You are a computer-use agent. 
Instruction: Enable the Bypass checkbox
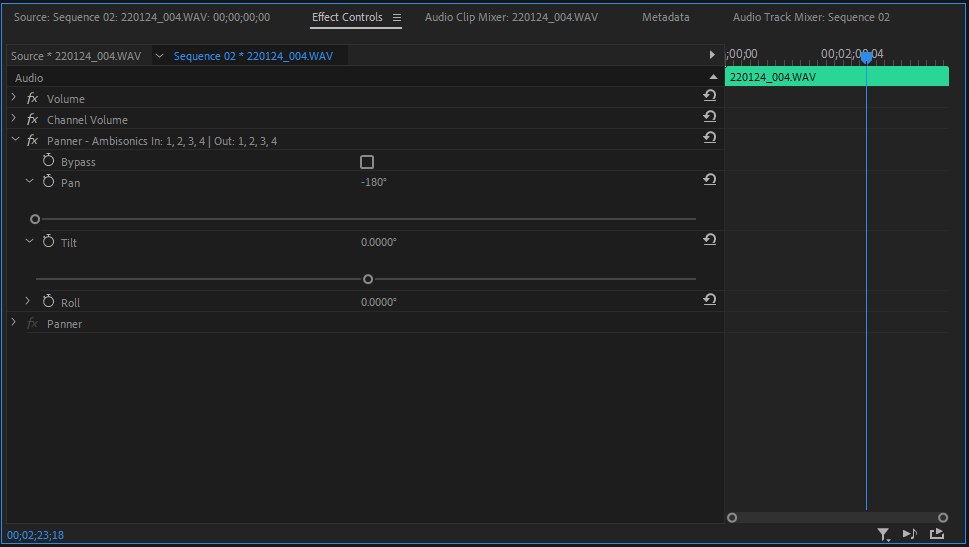367,162
